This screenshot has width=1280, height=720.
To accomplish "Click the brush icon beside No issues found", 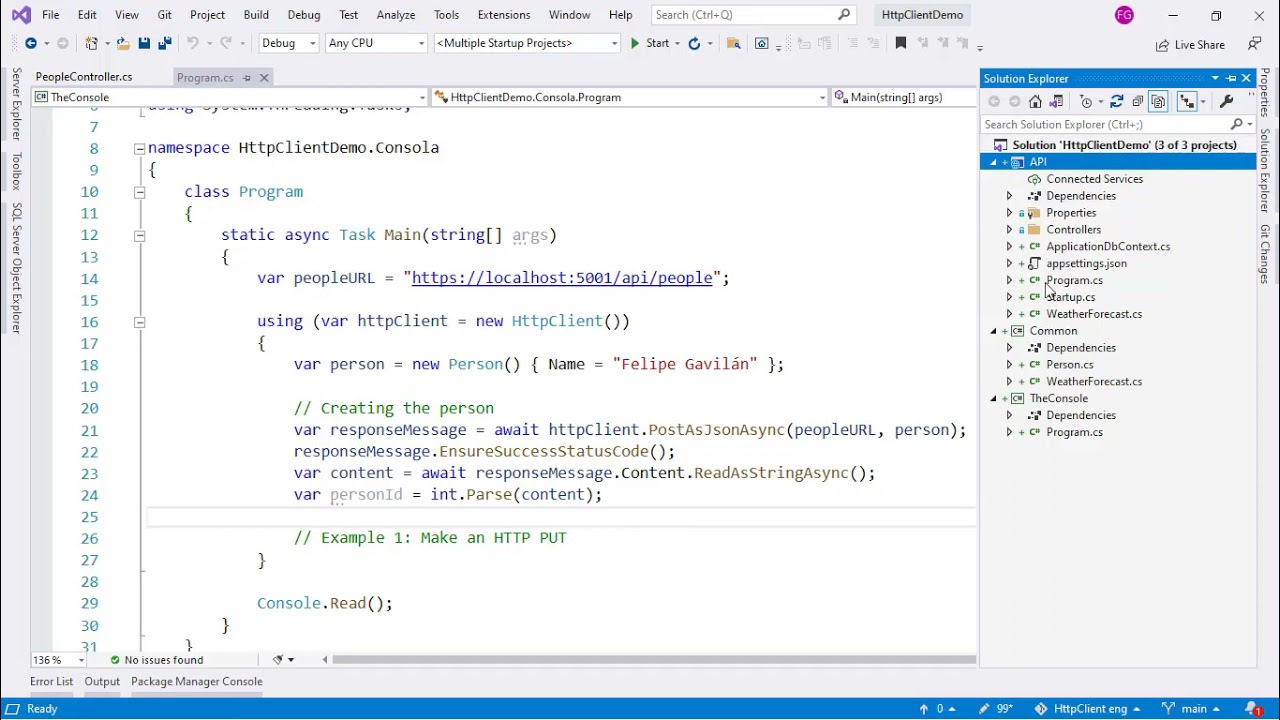I will [x=279, y=660].
